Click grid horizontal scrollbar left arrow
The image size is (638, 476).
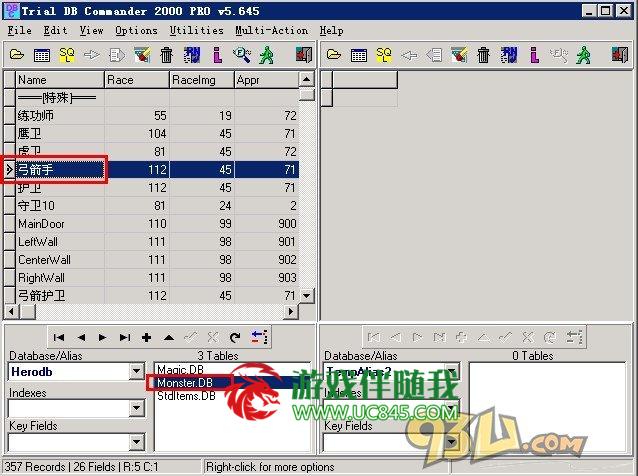coord(11,312)
